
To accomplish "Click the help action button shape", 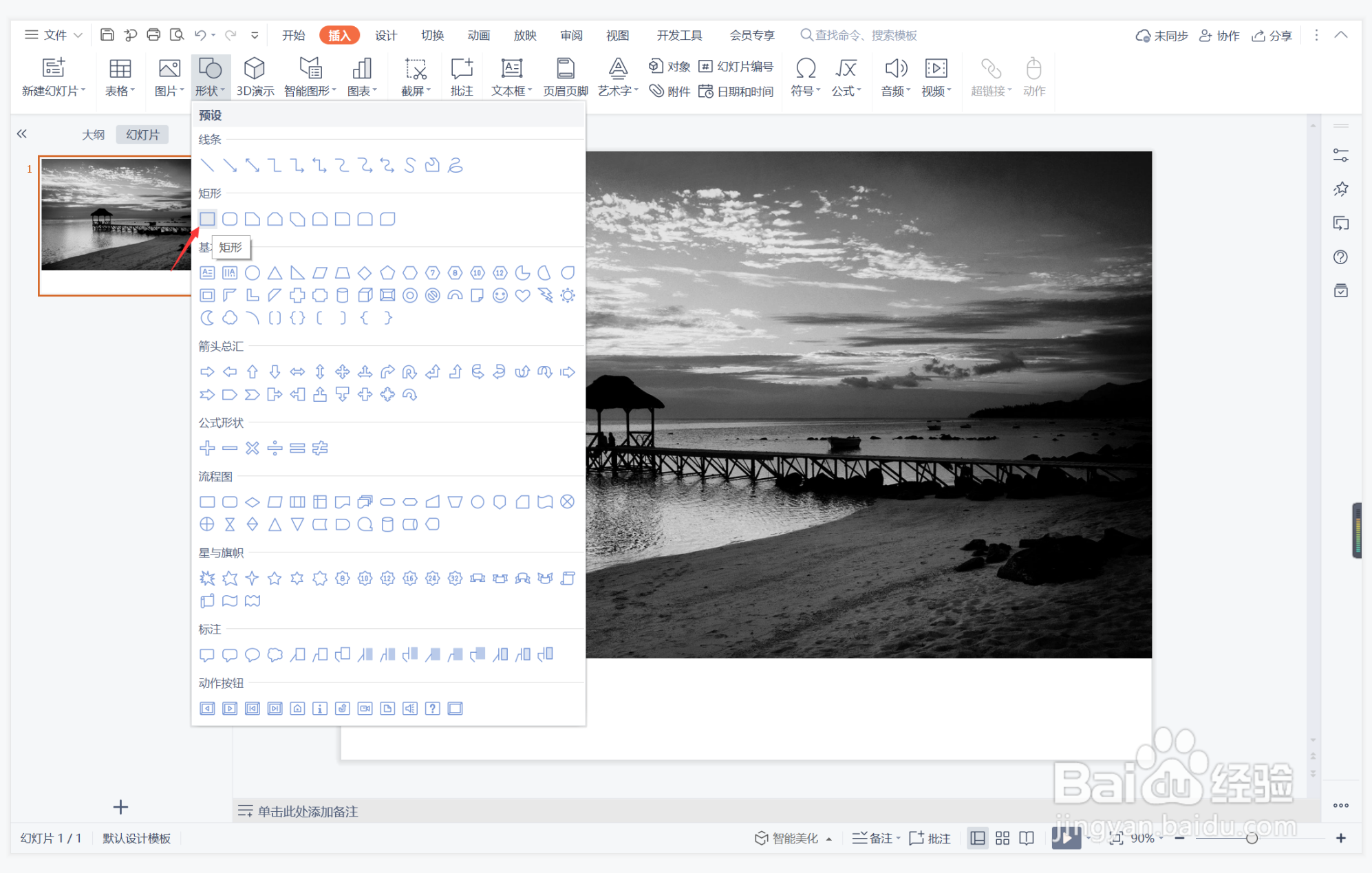I will (x=432, y=708).
